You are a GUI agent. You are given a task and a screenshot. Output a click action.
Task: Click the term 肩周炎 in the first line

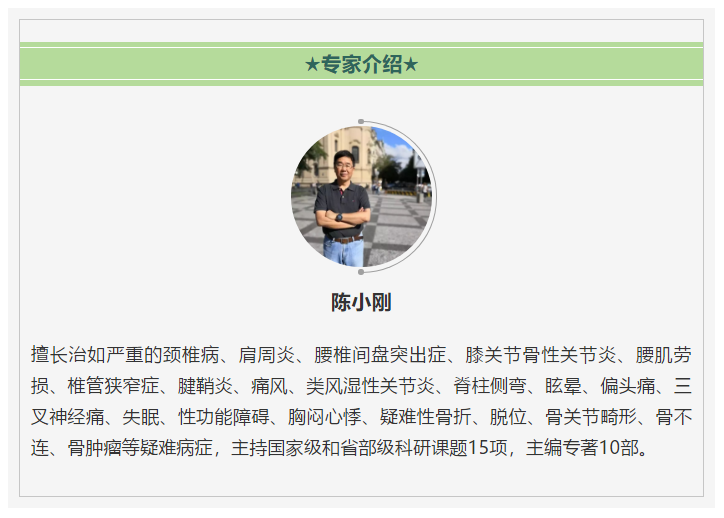coord(267,355)
